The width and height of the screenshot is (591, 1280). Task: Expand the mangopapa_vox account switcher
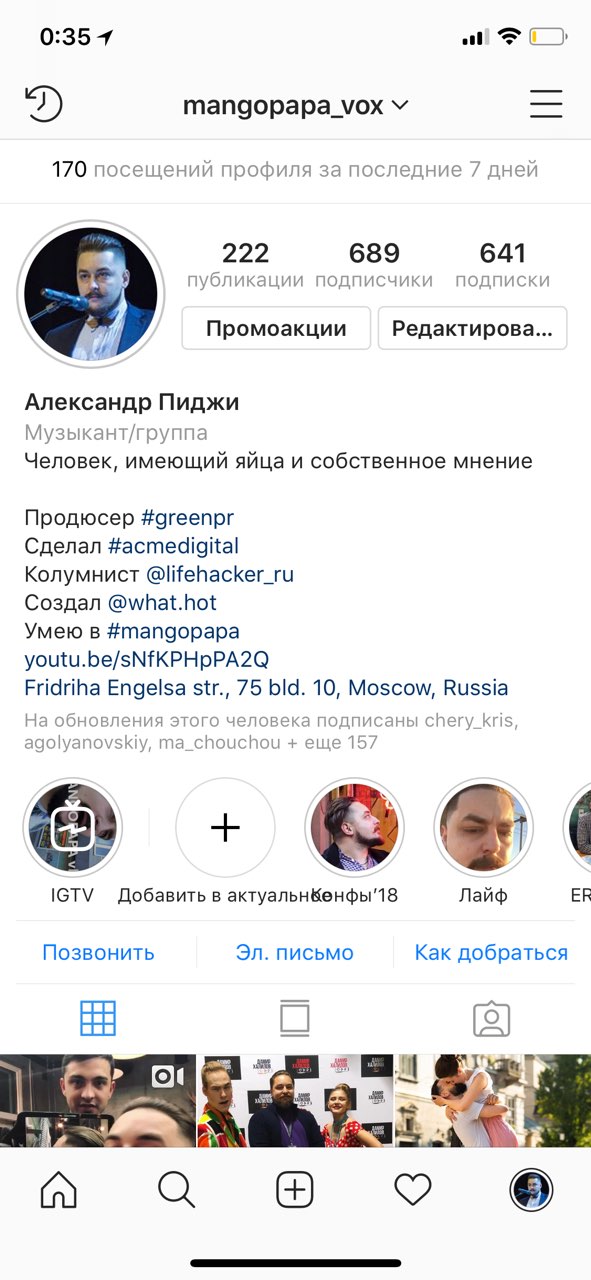click(x=296, y=105)
